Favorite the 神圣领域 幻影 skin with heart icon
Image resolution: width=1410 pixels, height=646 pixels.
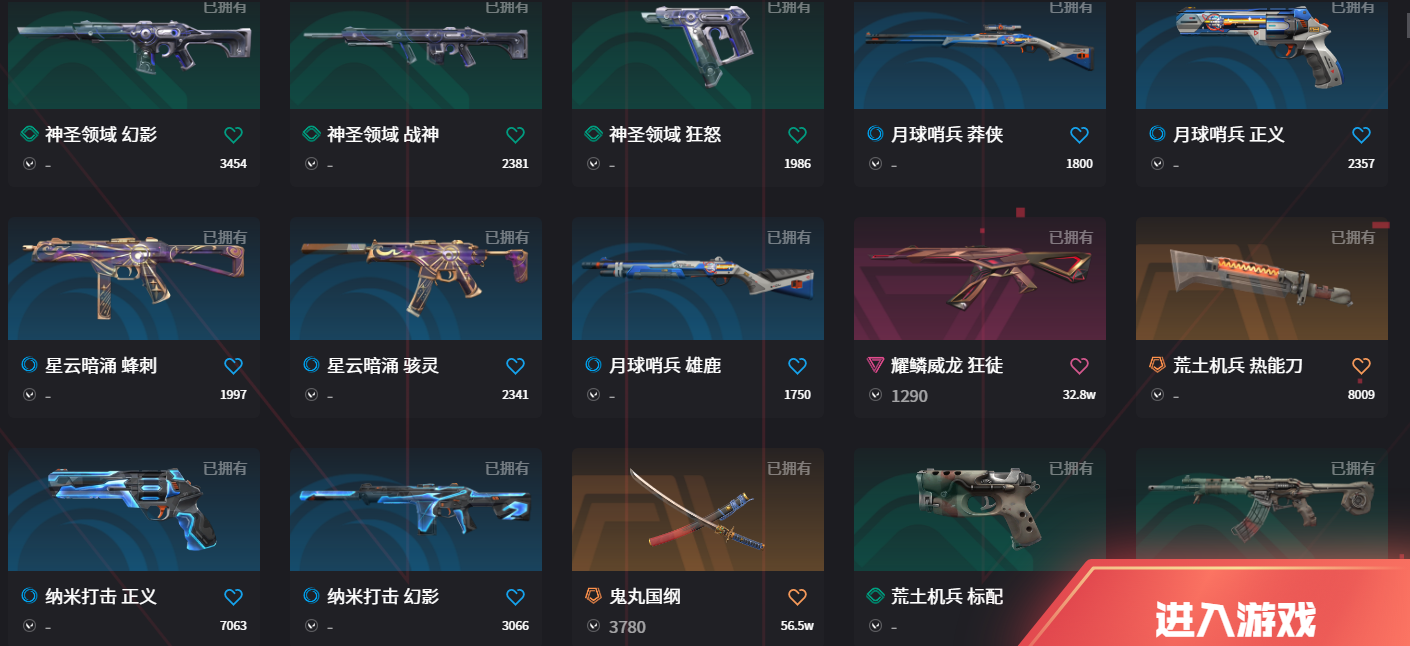click(233, 134)
